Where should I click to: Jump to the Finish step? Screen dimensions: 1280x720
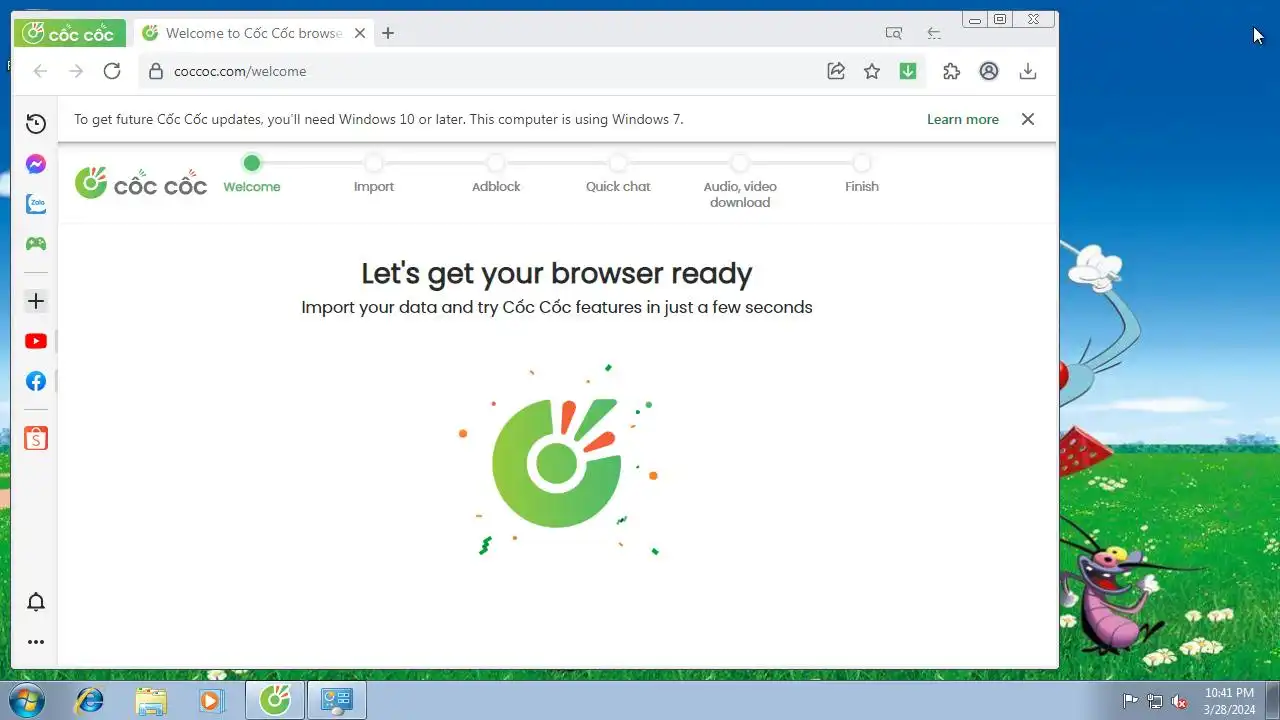[x=862, y=174]
